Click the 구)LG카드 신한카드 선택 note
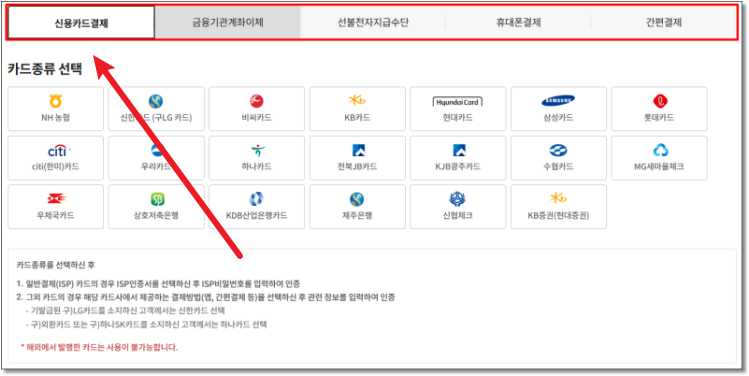 [125, 311]
